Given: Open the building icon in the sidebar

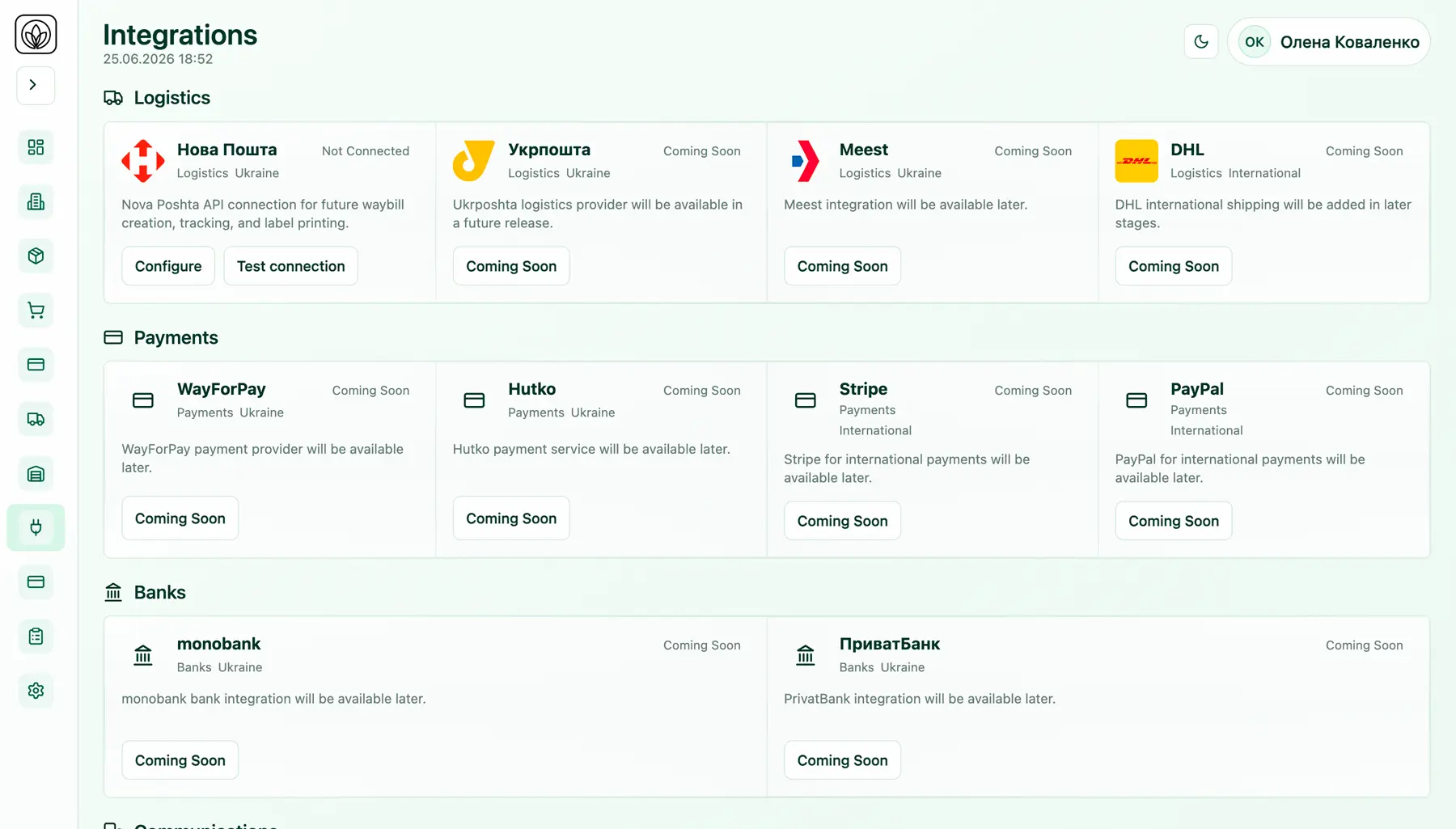Looking at the screenshot, I should click(36, 201).
